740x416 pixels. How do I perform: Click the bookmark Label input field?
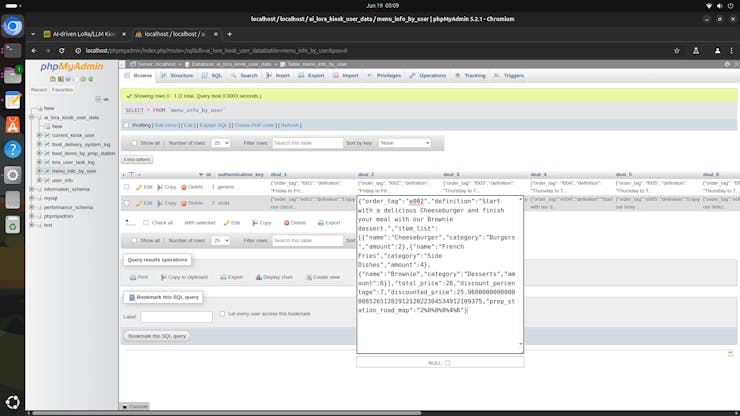pos(176,317)
